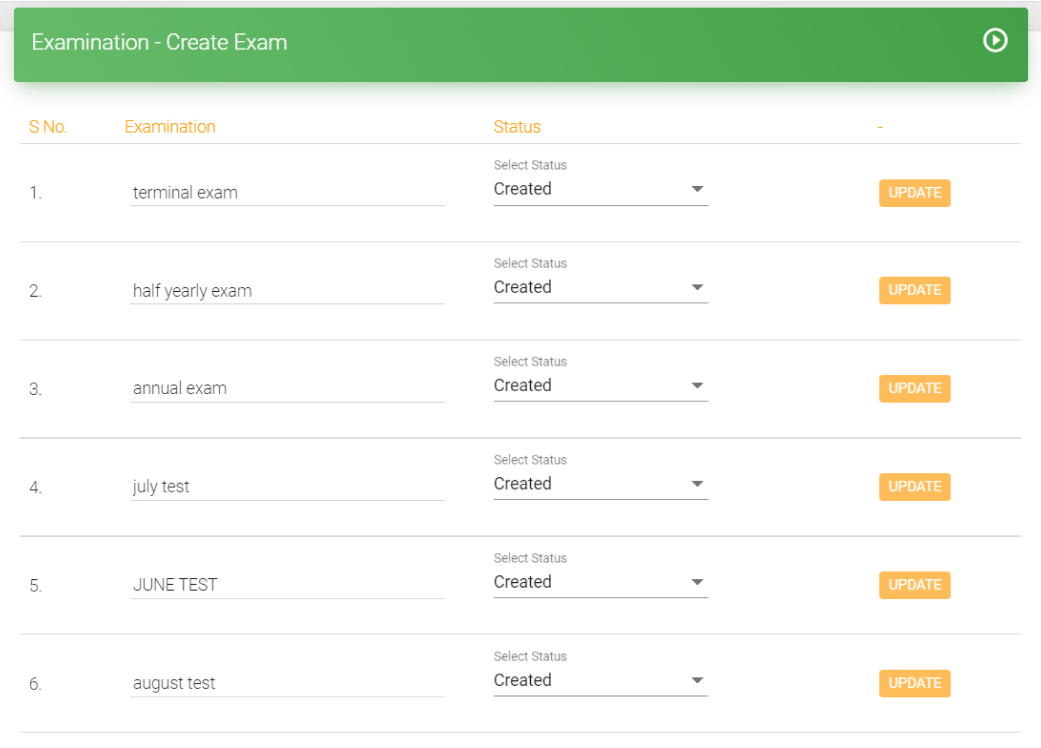
Task: Open status dropdown for half yearly exam
Action: [x=600, y=287]
